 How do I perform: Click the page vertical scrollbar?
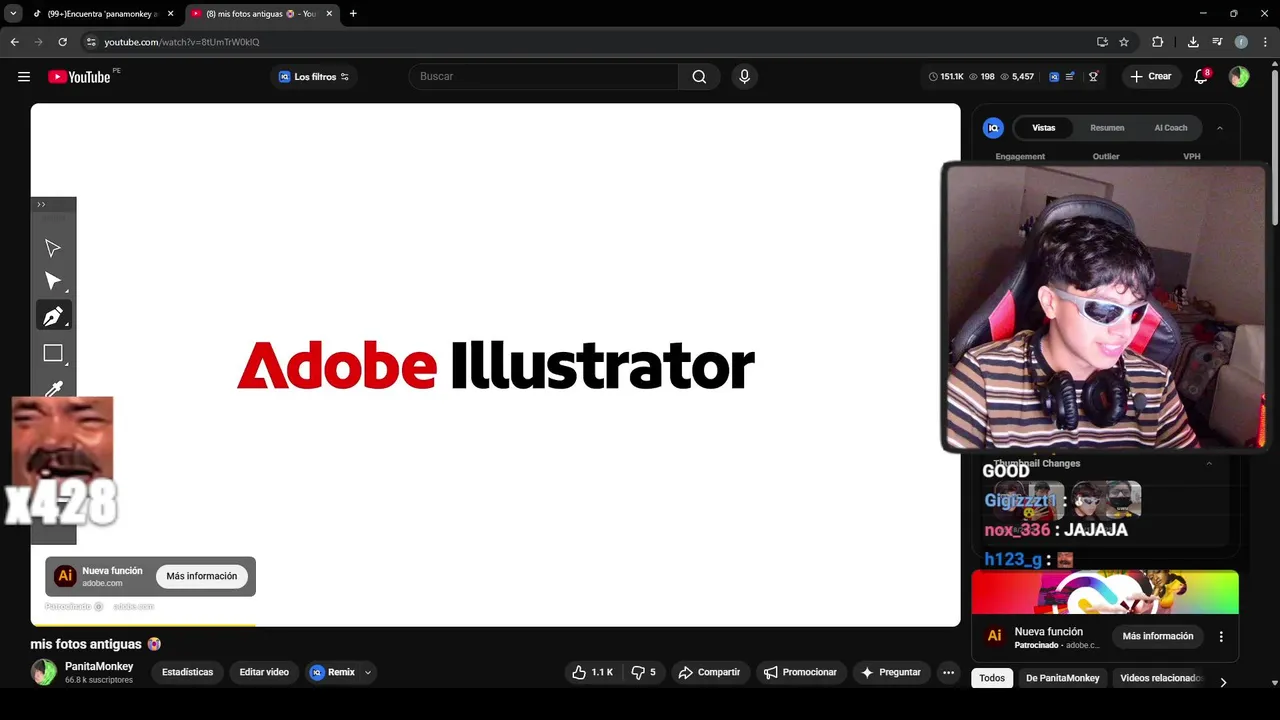coord(1274,145)
